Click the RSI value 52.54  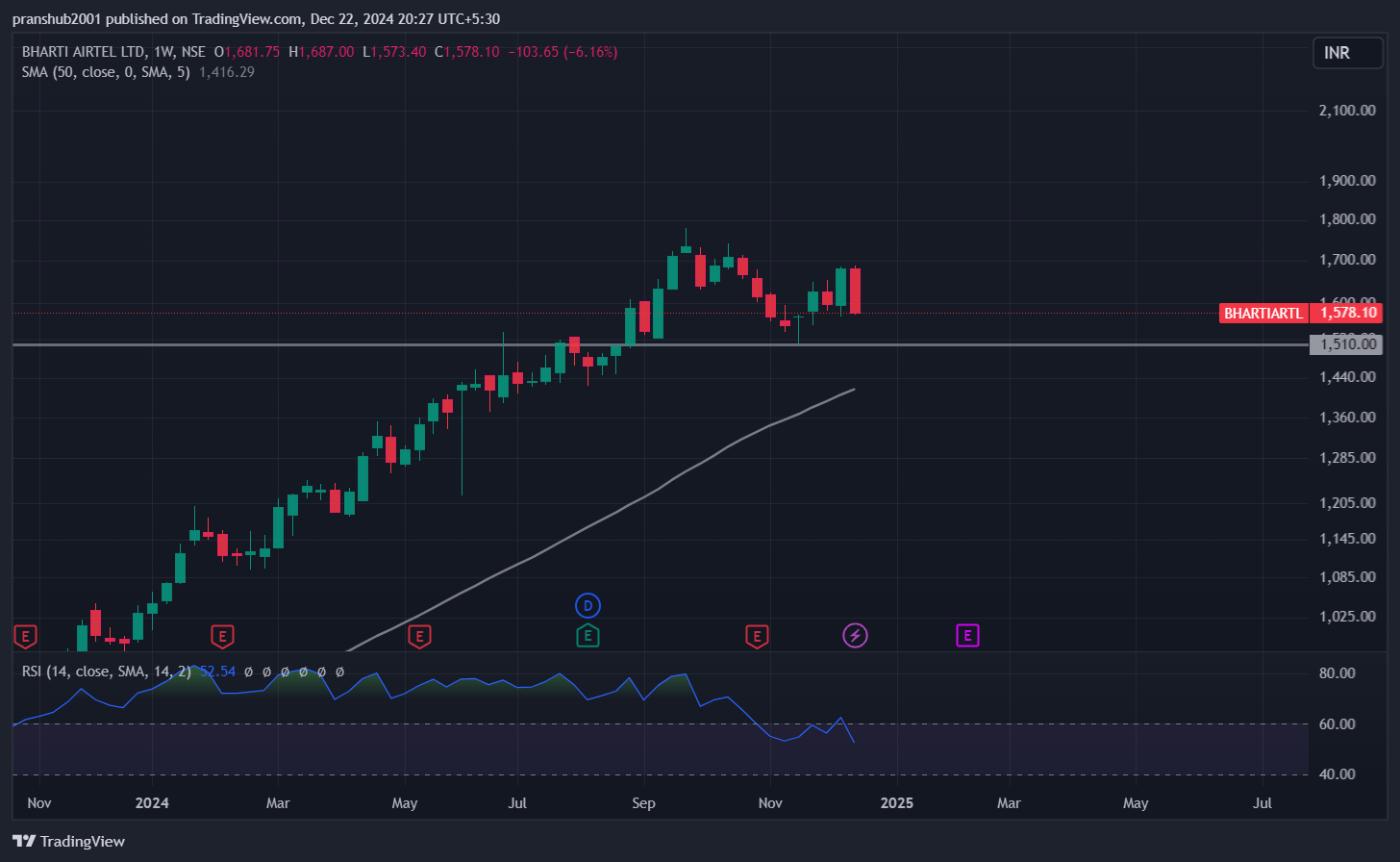click(x=217, y=672)
